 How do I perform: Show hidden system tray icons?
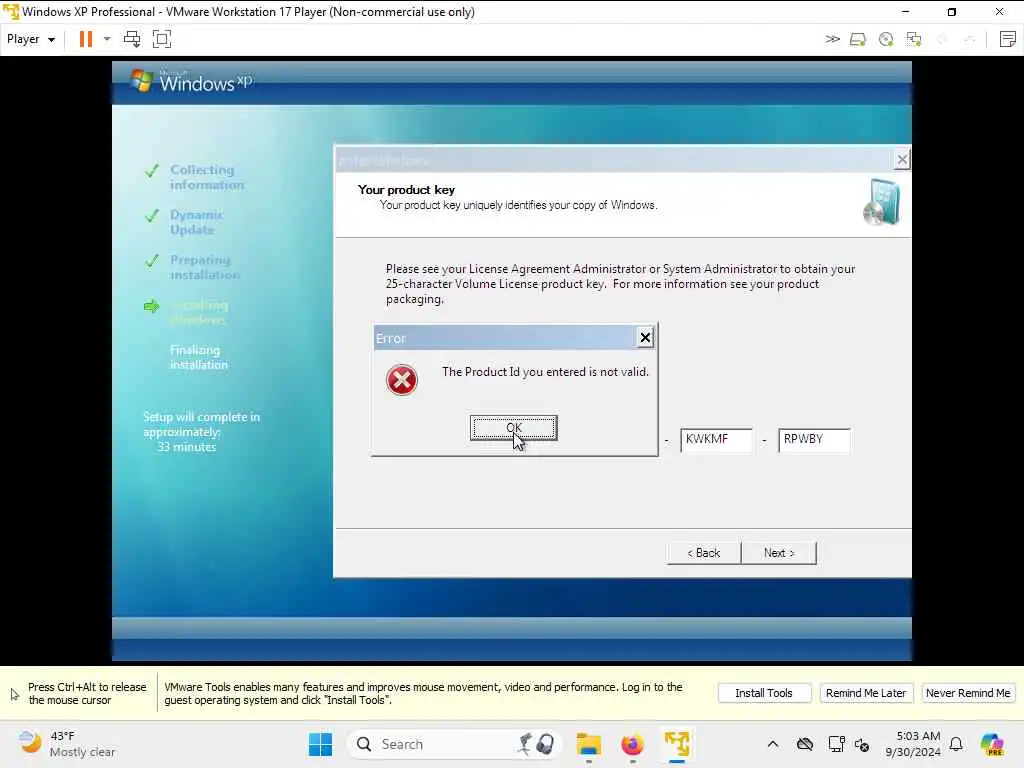[x=773, y=744]
